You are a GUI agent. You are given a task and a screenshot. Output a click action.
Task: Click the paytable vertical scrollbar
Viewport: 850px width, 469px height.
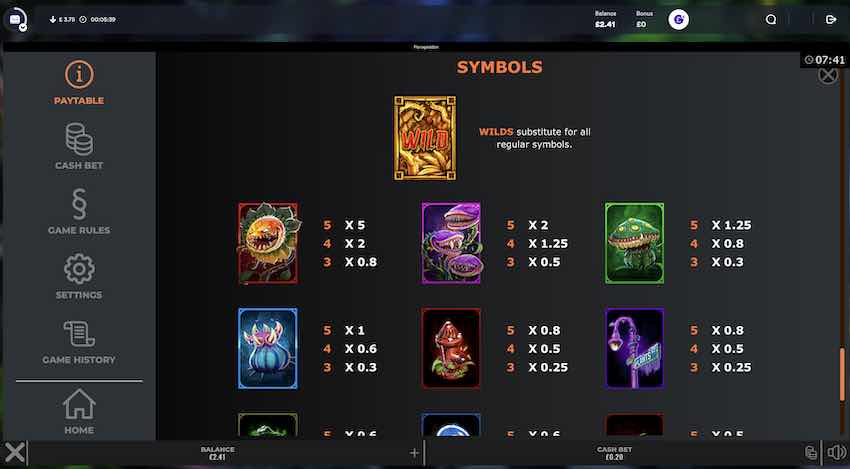(x=842, y=375)
